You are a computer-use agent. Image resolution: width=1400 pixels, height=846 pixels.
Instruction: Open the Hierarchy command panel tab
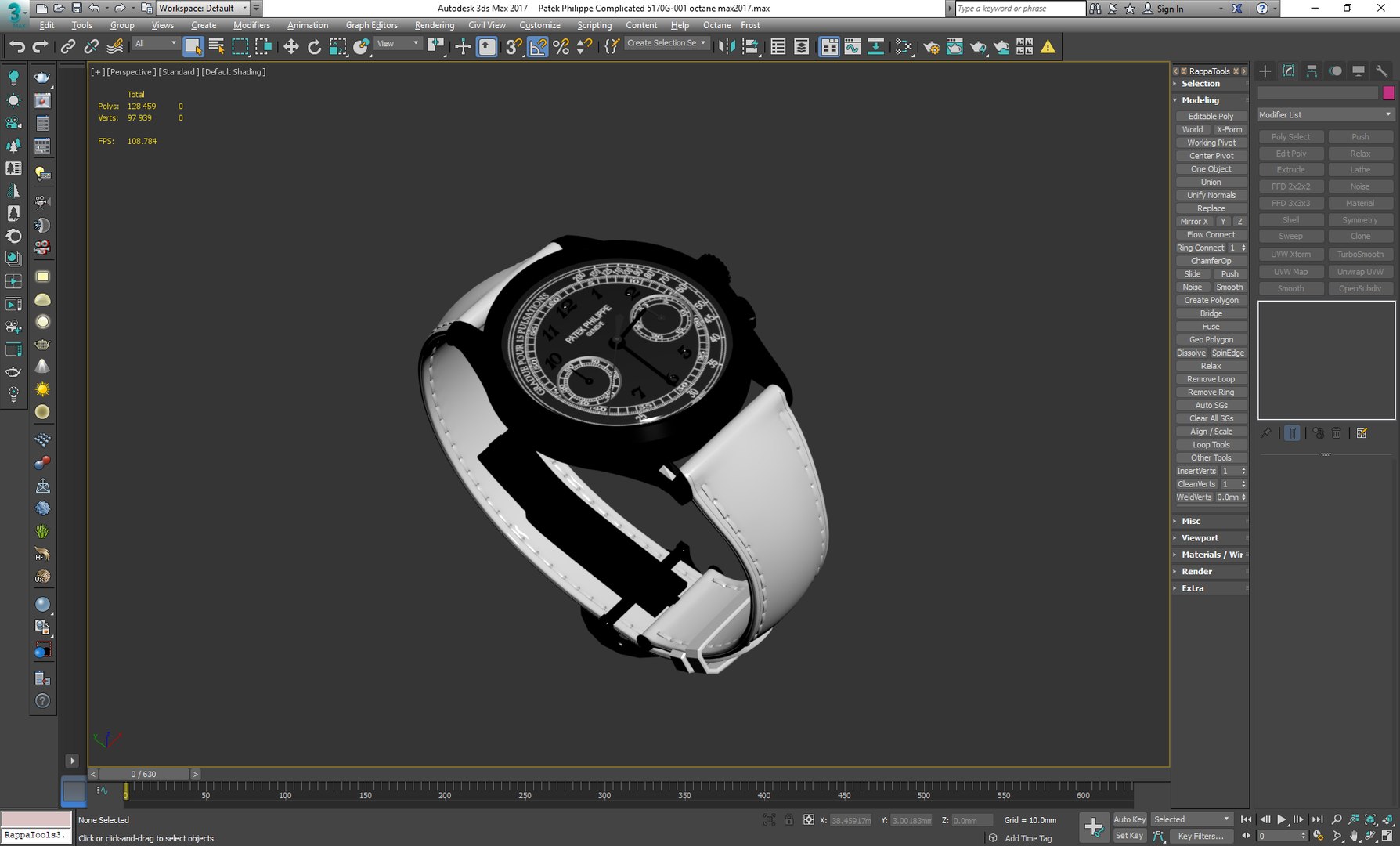coord(1312,71)
